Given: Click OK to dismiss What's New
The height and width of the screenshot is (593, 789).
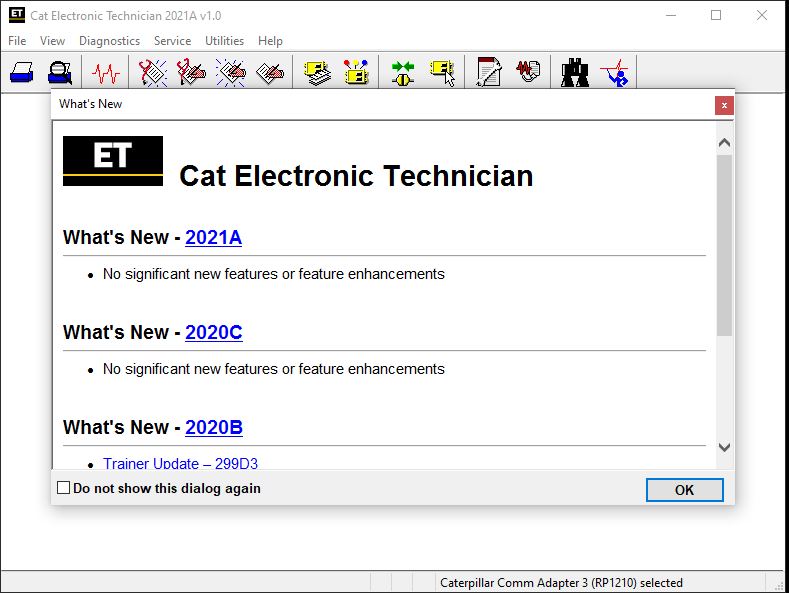Looking at the screenshot, I should pos(684,490).
